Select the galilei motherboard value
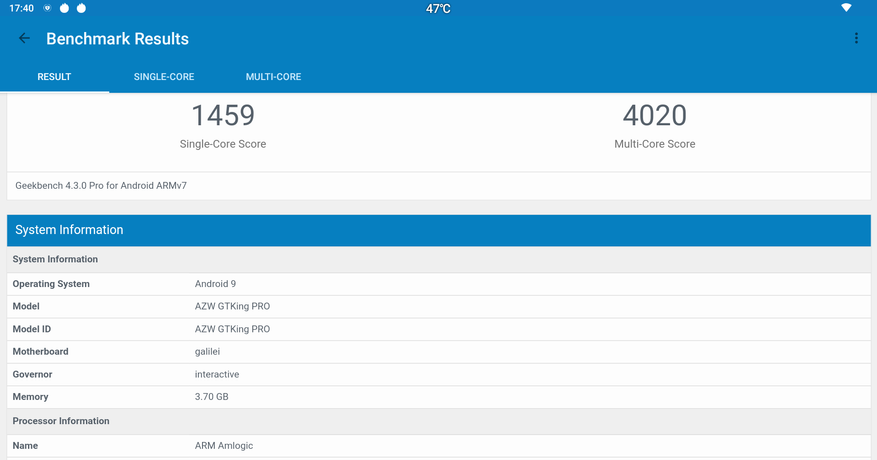The width and height of the screenshot is (877, 460). coord(207,351)
